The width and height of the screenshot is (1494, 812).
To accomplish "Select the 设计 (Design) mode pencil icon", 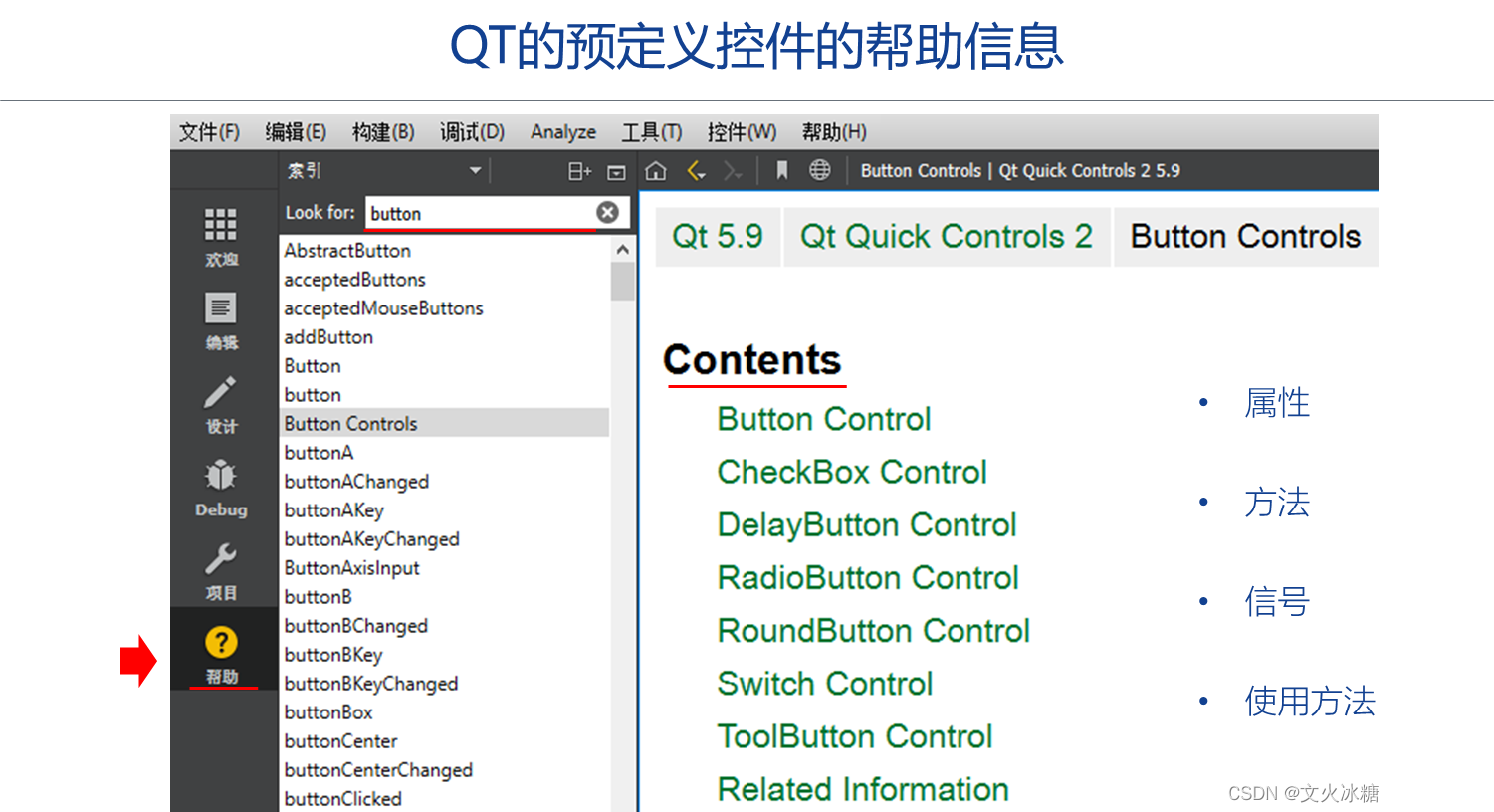I will (x=220, y=393).
